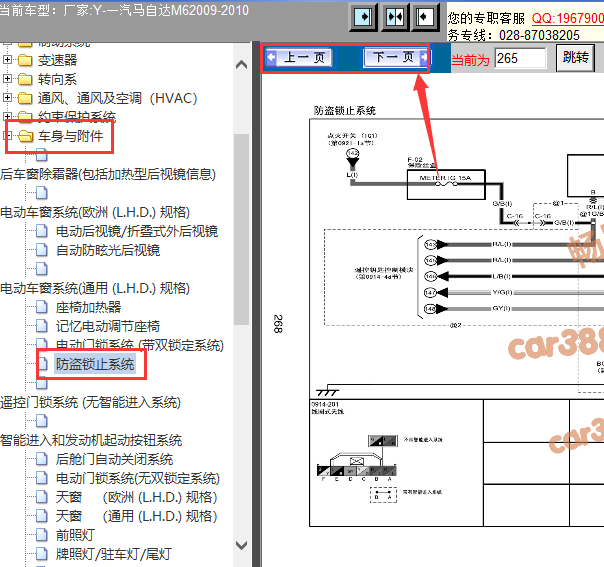Select 防盗锁止系统 entry
This screenshot has width=604, height=567.
95,364
